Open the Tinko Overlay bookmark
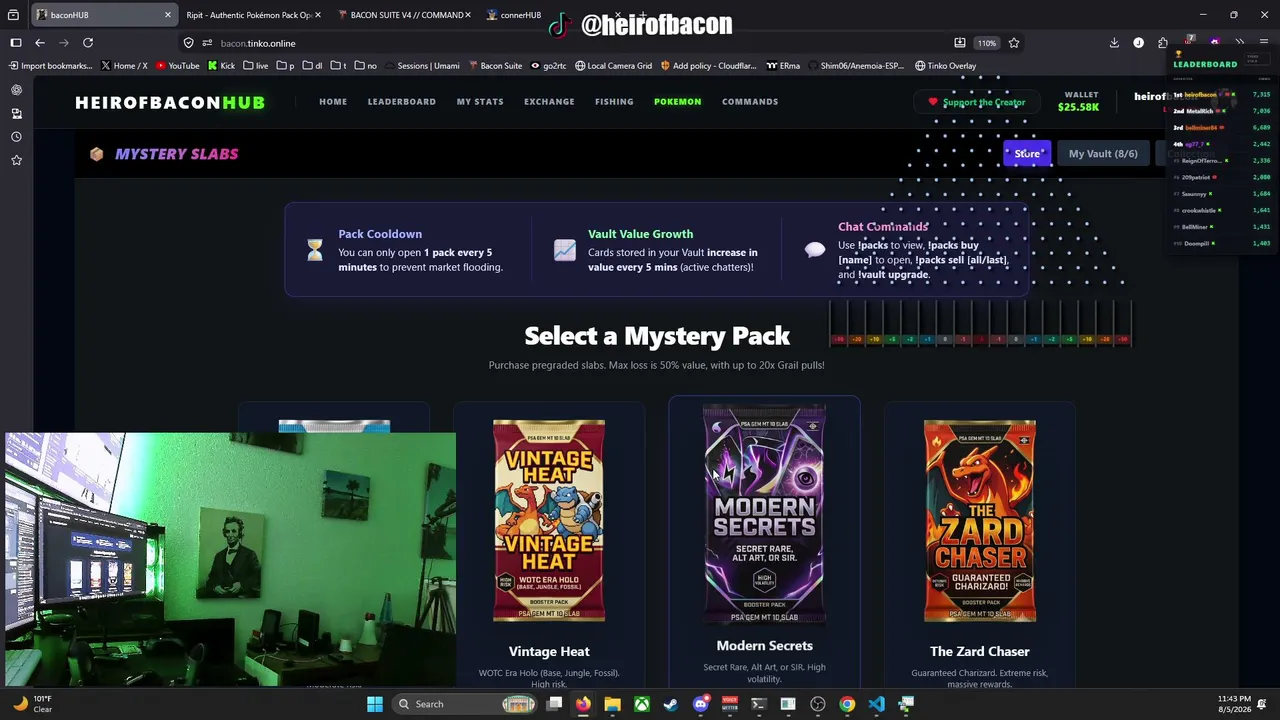 945,66
